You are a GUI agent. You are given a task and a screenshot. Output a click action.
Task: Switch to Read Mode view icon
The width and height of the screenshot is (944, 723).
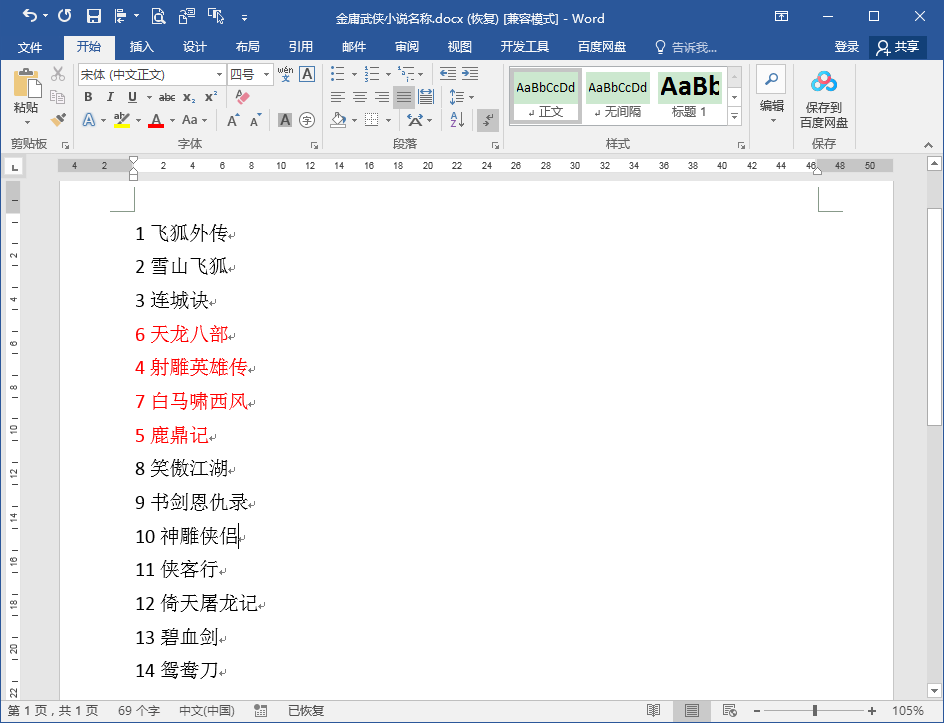click(653, 711)
